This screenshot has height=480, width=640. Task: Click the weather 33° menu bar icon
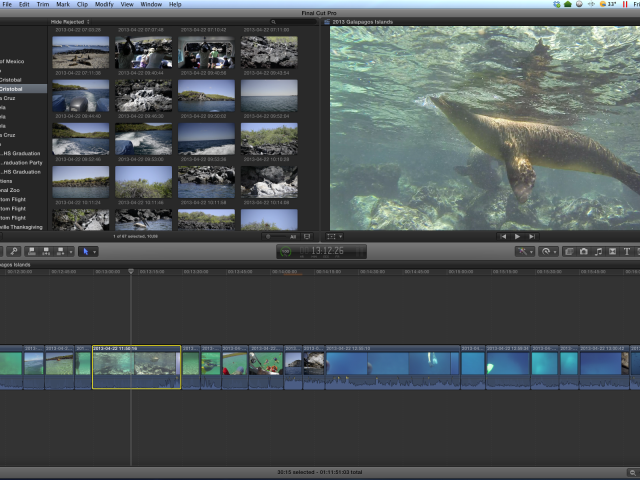[608, 4]
